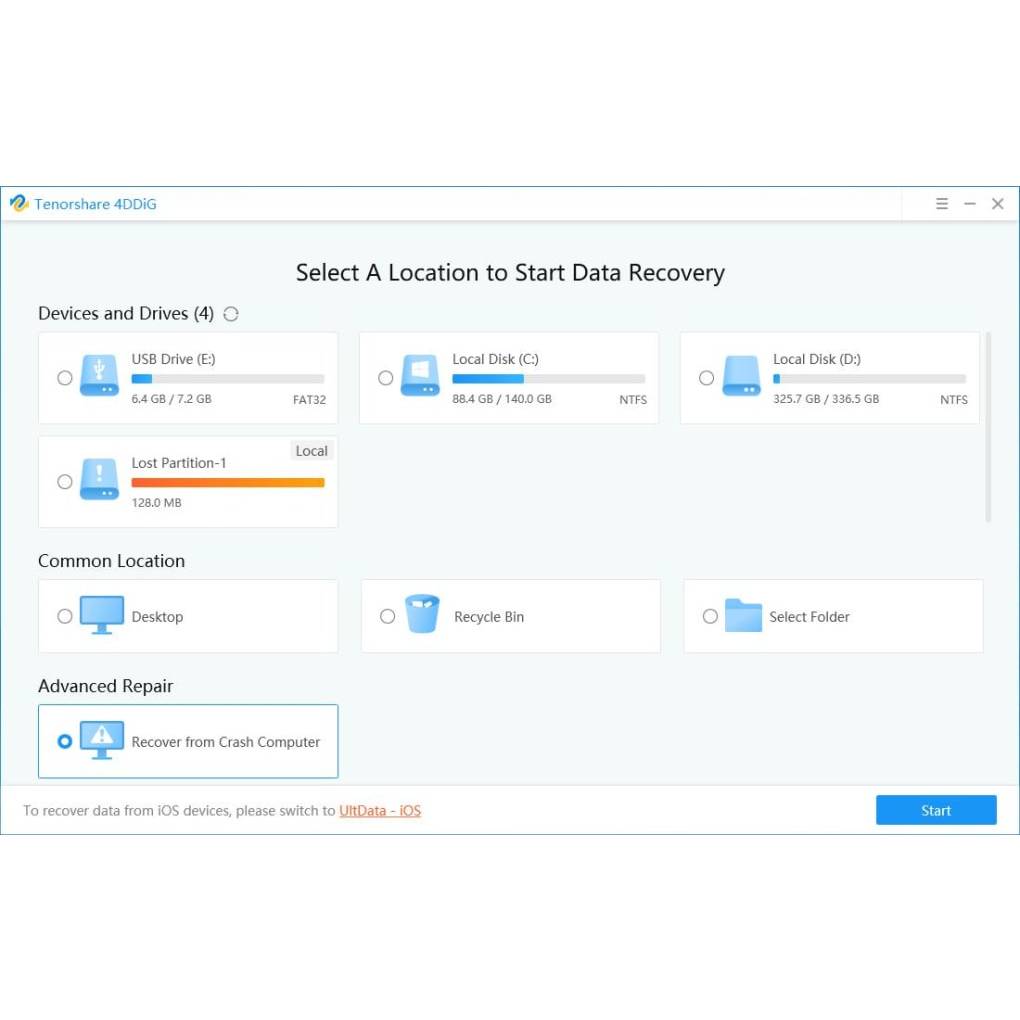Click the '128.0 MB' size text
The width and height of the screenshot is (1020, 1020).
[x=156, y=503]
